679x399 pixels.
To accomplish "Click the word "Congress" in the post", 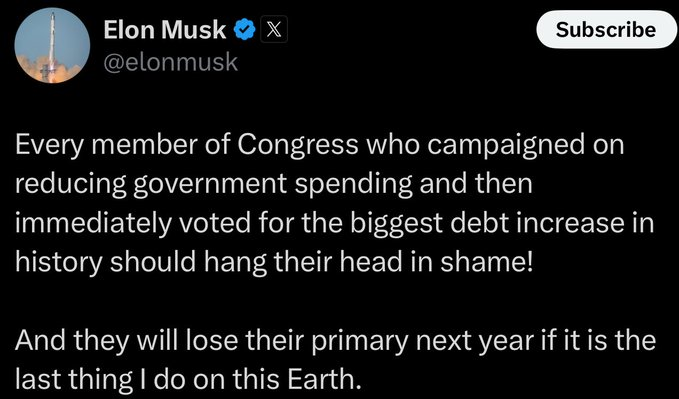I will (298, 146).
